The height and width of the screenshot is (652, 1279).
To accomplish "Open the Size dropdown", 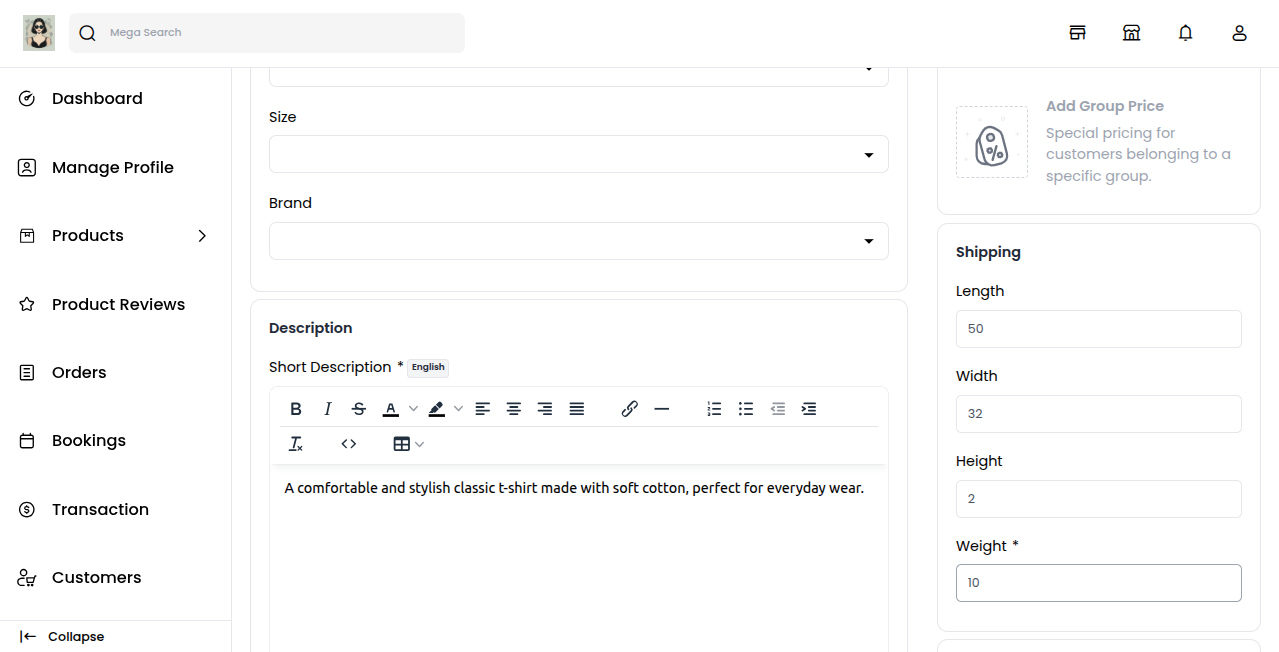I will click(x=578, y=155).
